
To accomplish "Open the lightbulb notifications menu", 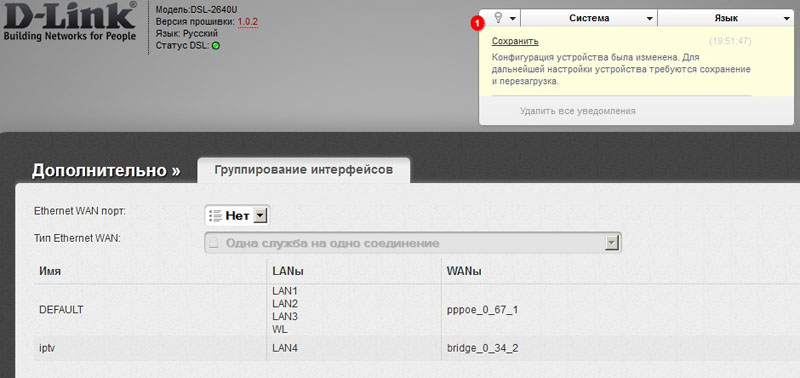I will click(x=505, y=18).
